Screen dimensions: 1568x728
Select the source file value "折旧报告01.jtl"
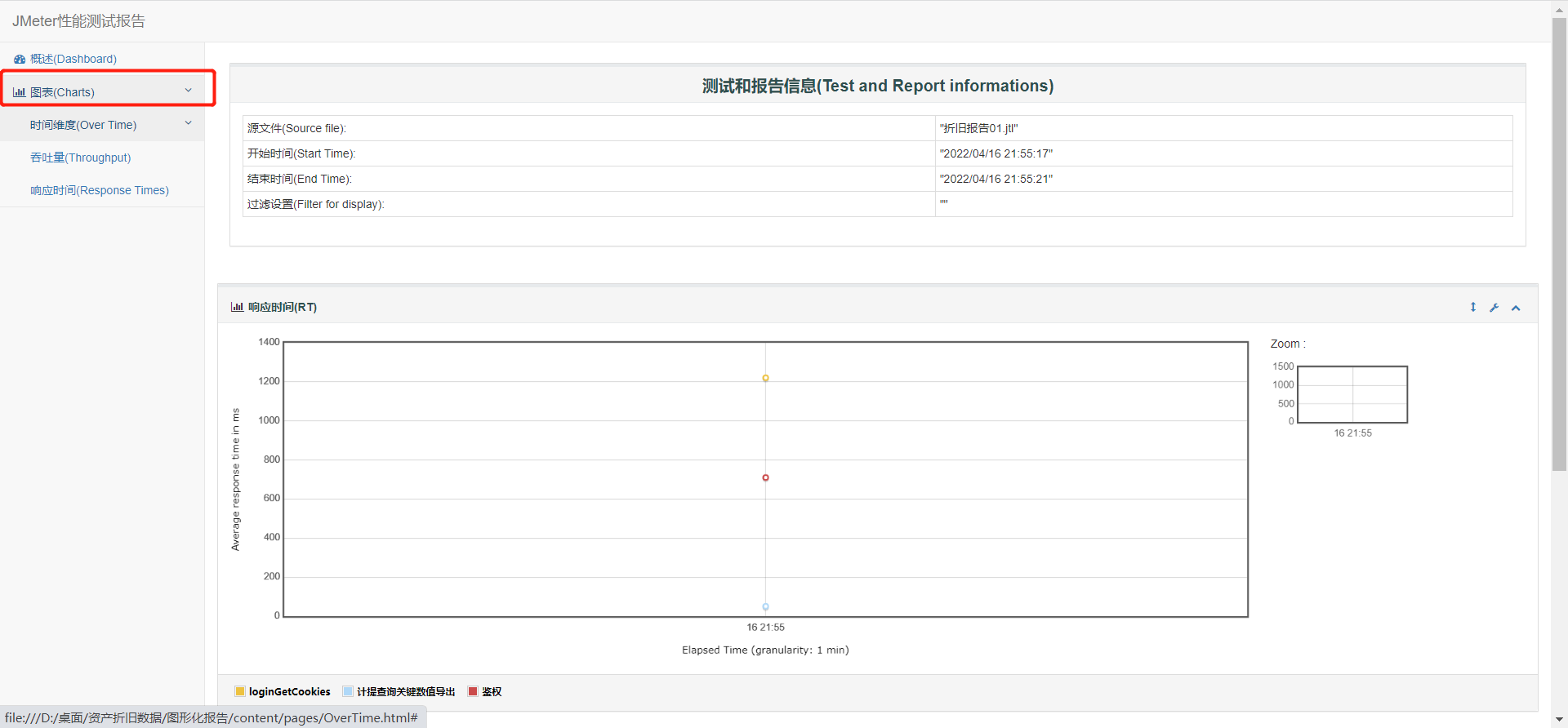pyautogui.click(x=978, y=128)
